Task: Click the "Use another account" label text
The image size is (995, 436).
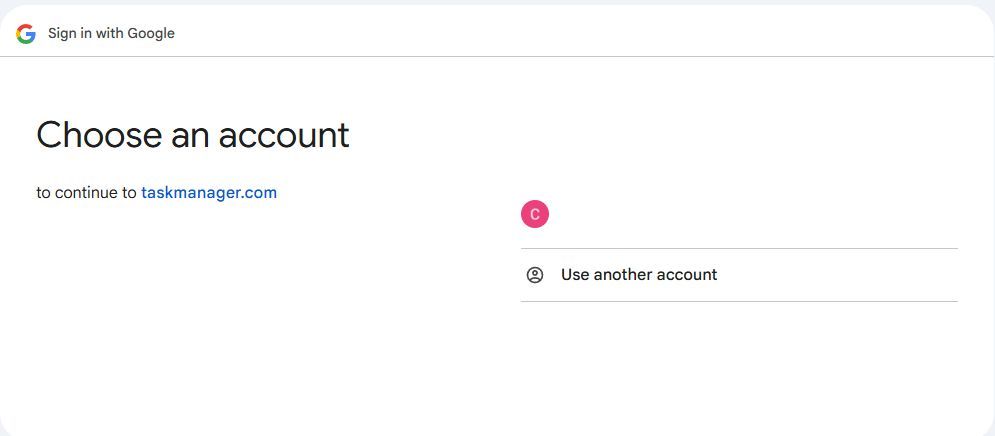Action: pos(639,275)
